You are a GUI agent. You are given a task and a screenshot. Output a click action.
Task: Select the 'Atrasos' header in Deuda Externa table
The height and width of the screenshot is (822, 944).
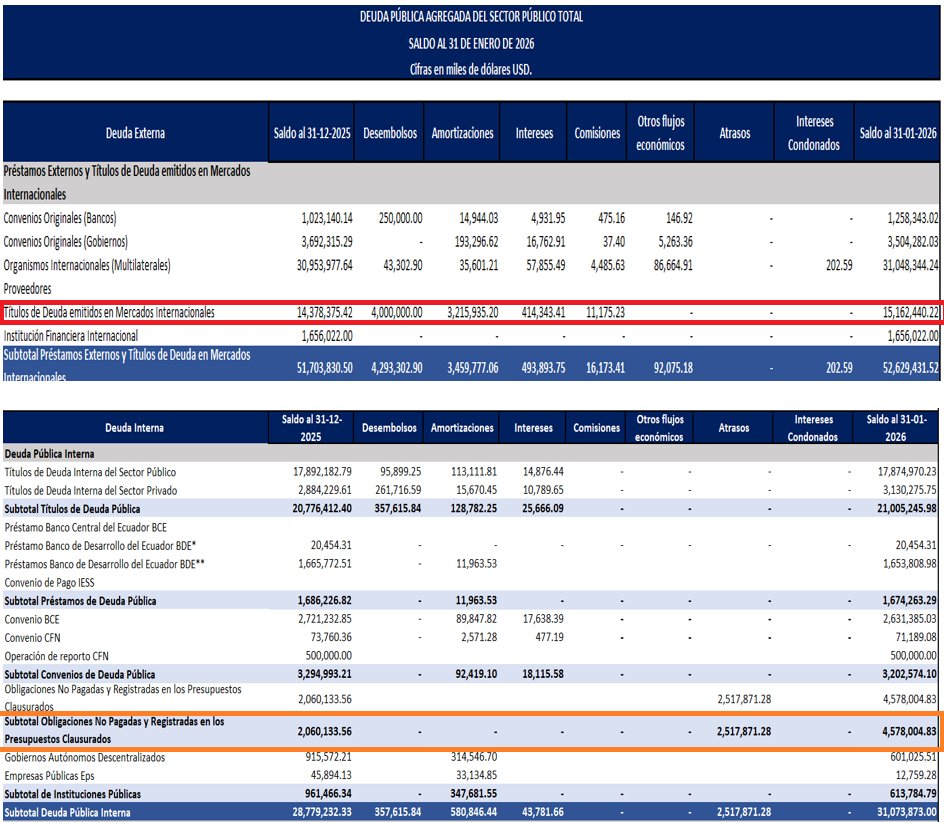coord(734,133)
